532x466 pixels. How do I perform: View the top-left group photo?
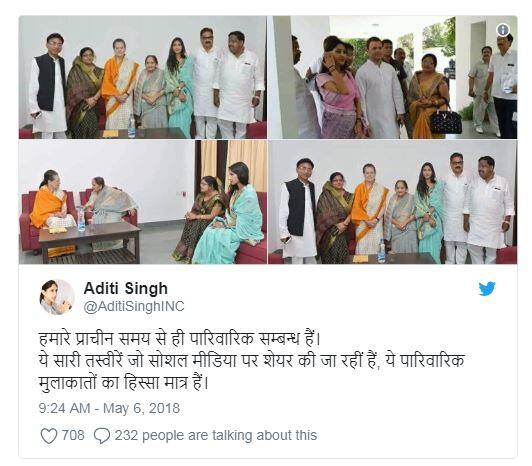point(142,77)
